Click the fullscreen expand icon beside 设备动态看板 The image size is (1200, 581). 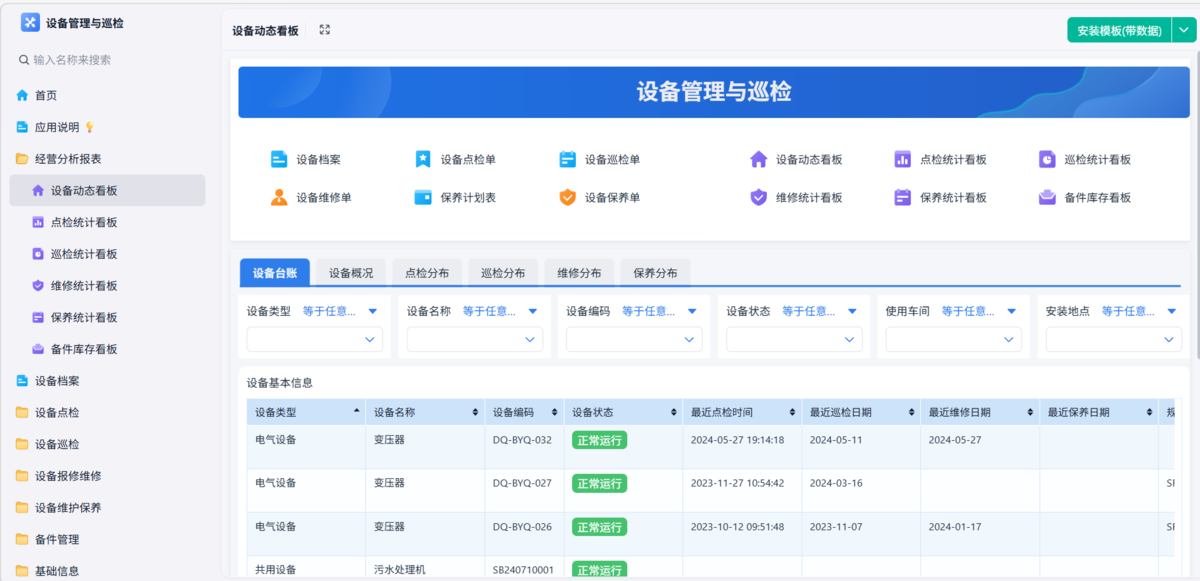click(x=324, y=30)
